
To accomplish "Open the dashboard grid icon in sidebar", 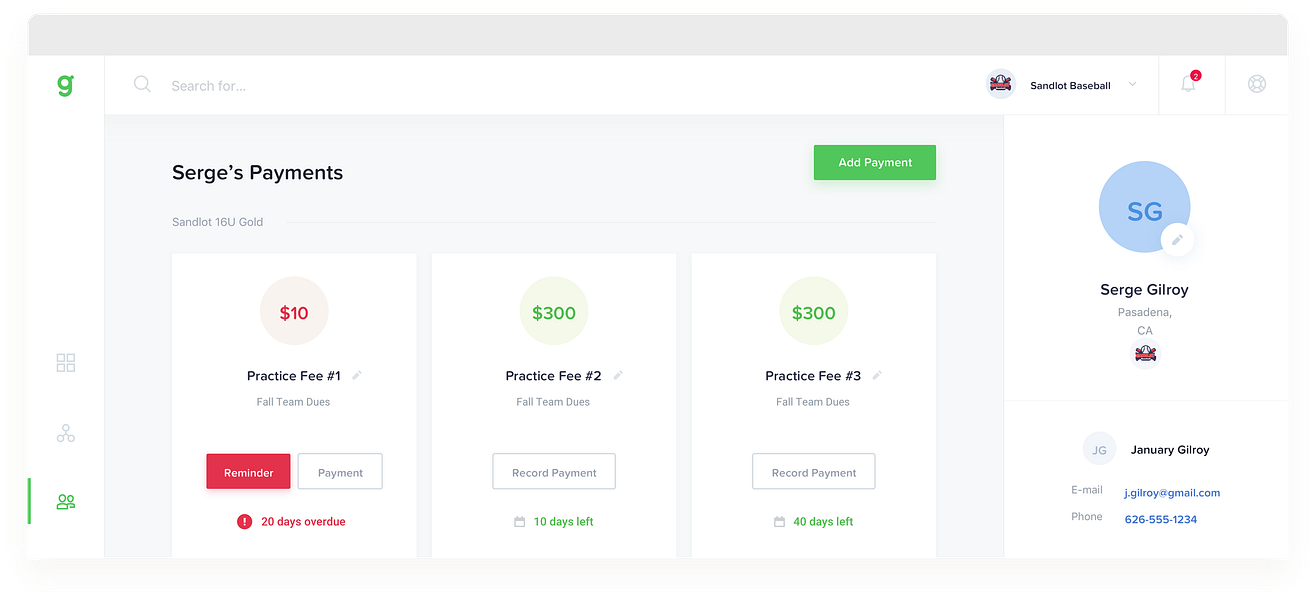I will (66, 363).
